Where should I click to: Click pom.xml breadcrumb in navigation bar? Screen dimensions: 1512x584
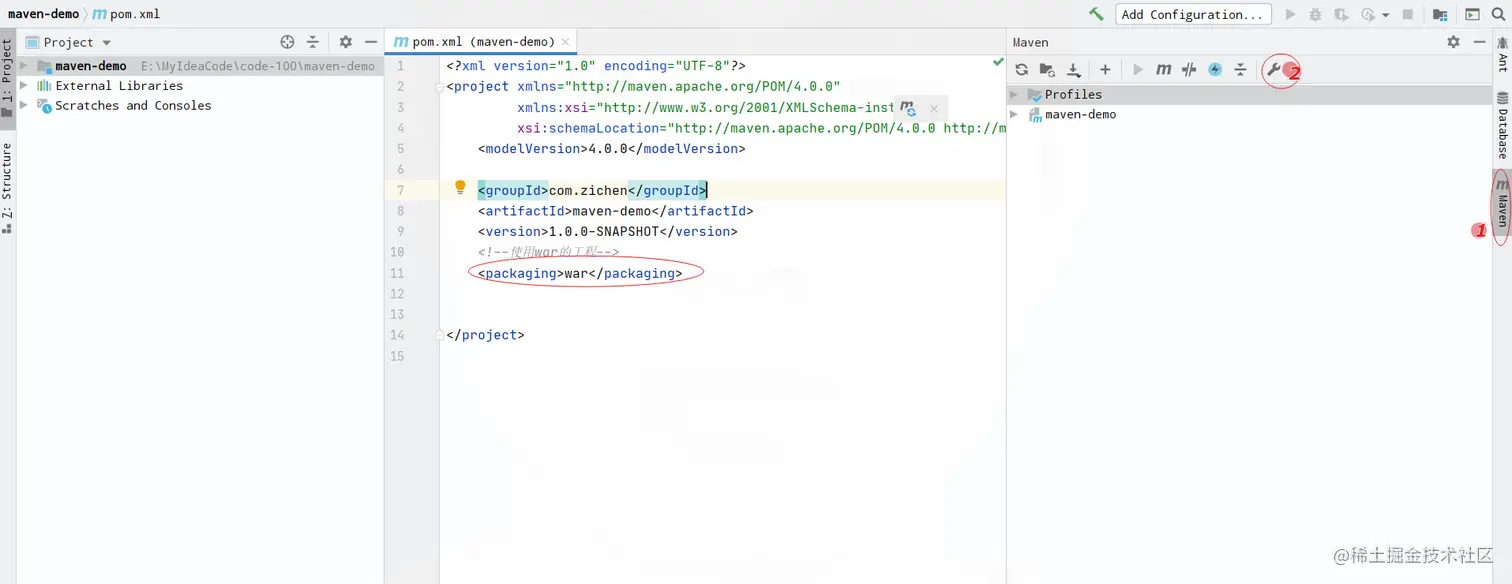coord(126,14)
